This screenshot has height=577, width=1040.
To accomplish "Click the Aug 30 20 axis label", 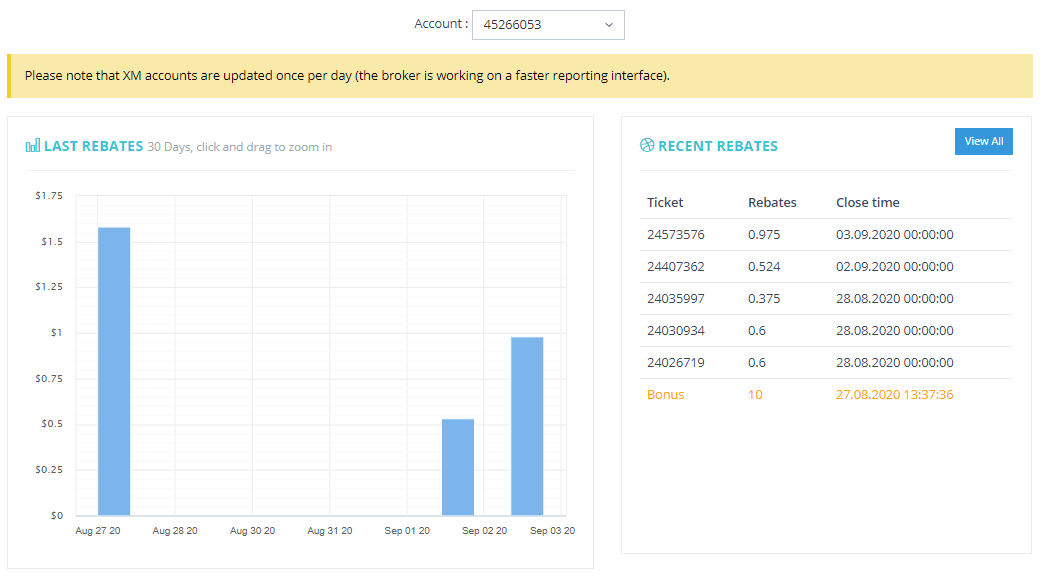I will click(252, 531).
